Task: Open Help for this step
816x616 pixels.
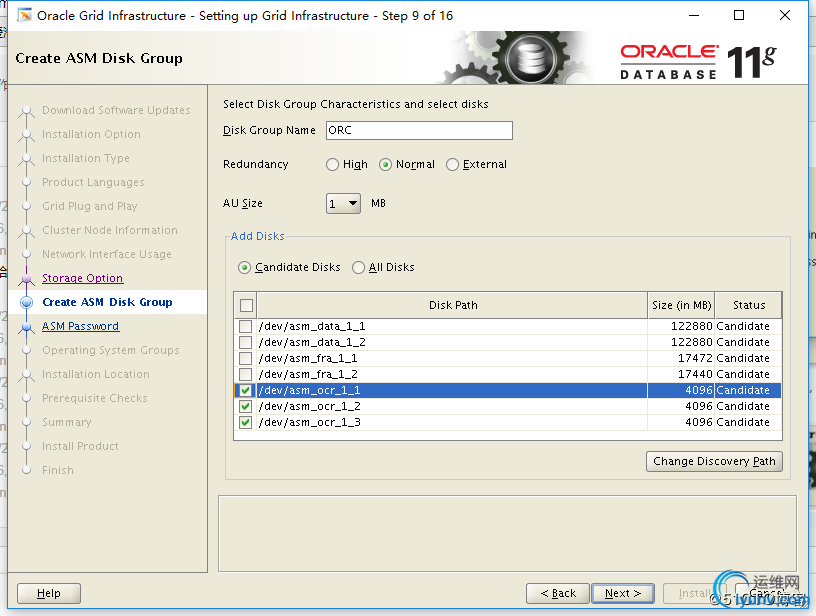Action: [48, 593]
